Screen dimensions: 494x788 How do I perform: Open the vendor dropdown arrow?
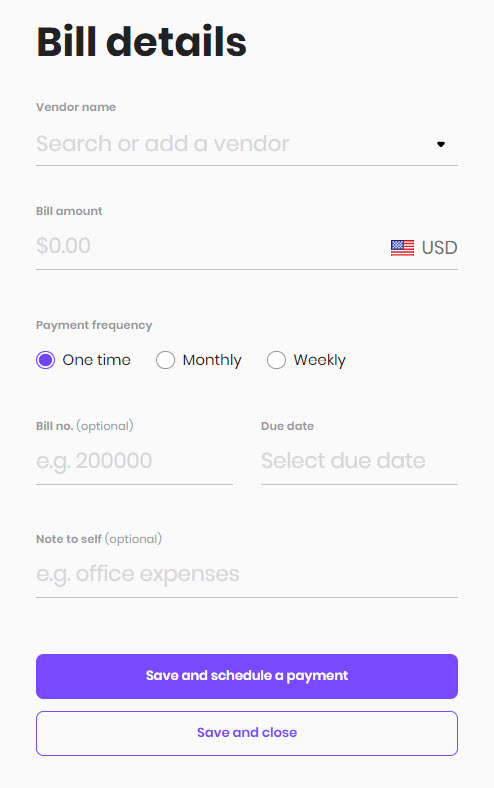pyautogui.click(x=441, y=144)
